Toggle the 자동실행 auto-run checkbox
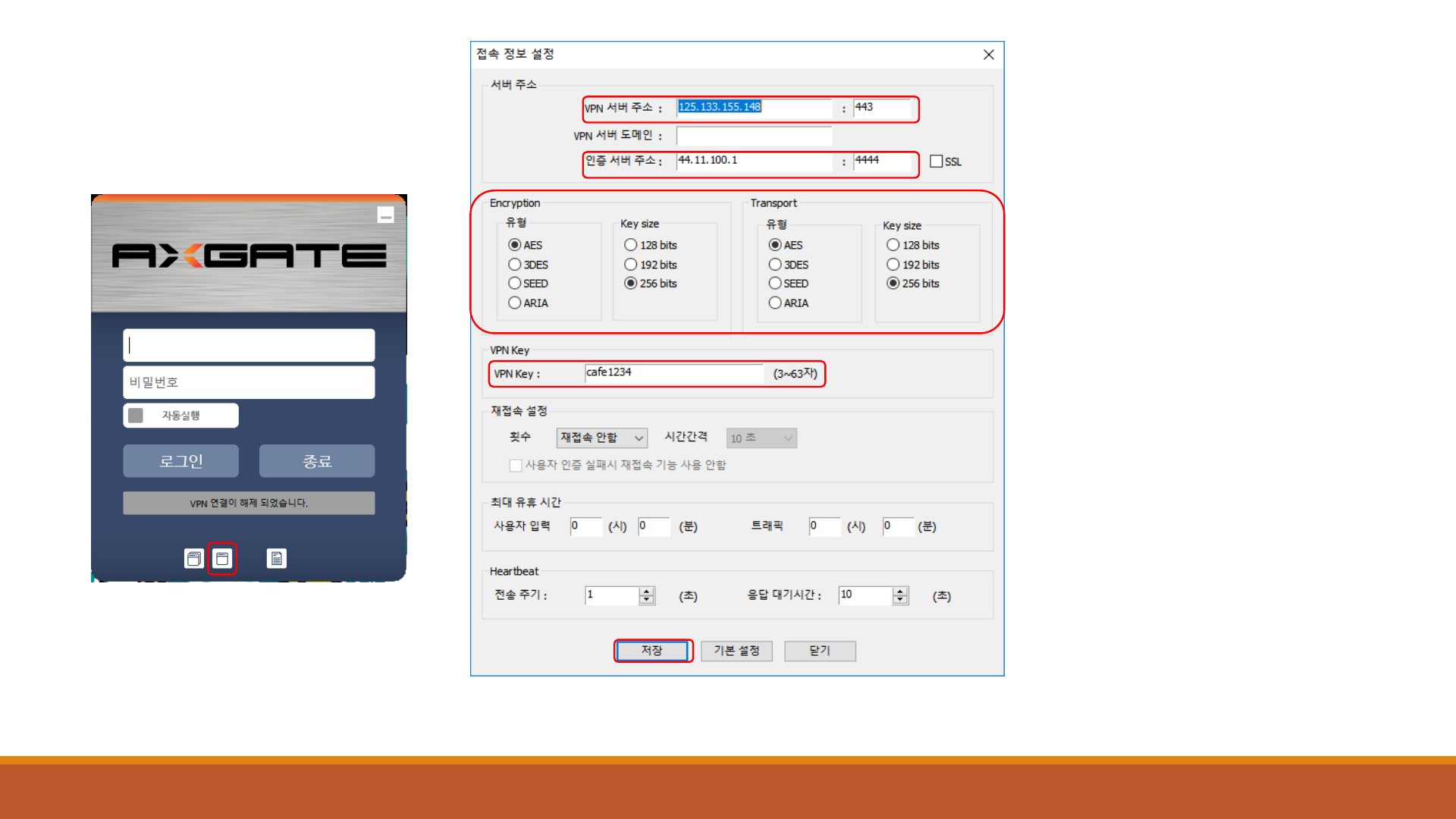The image size is (1456, 819). coord(136,416)
